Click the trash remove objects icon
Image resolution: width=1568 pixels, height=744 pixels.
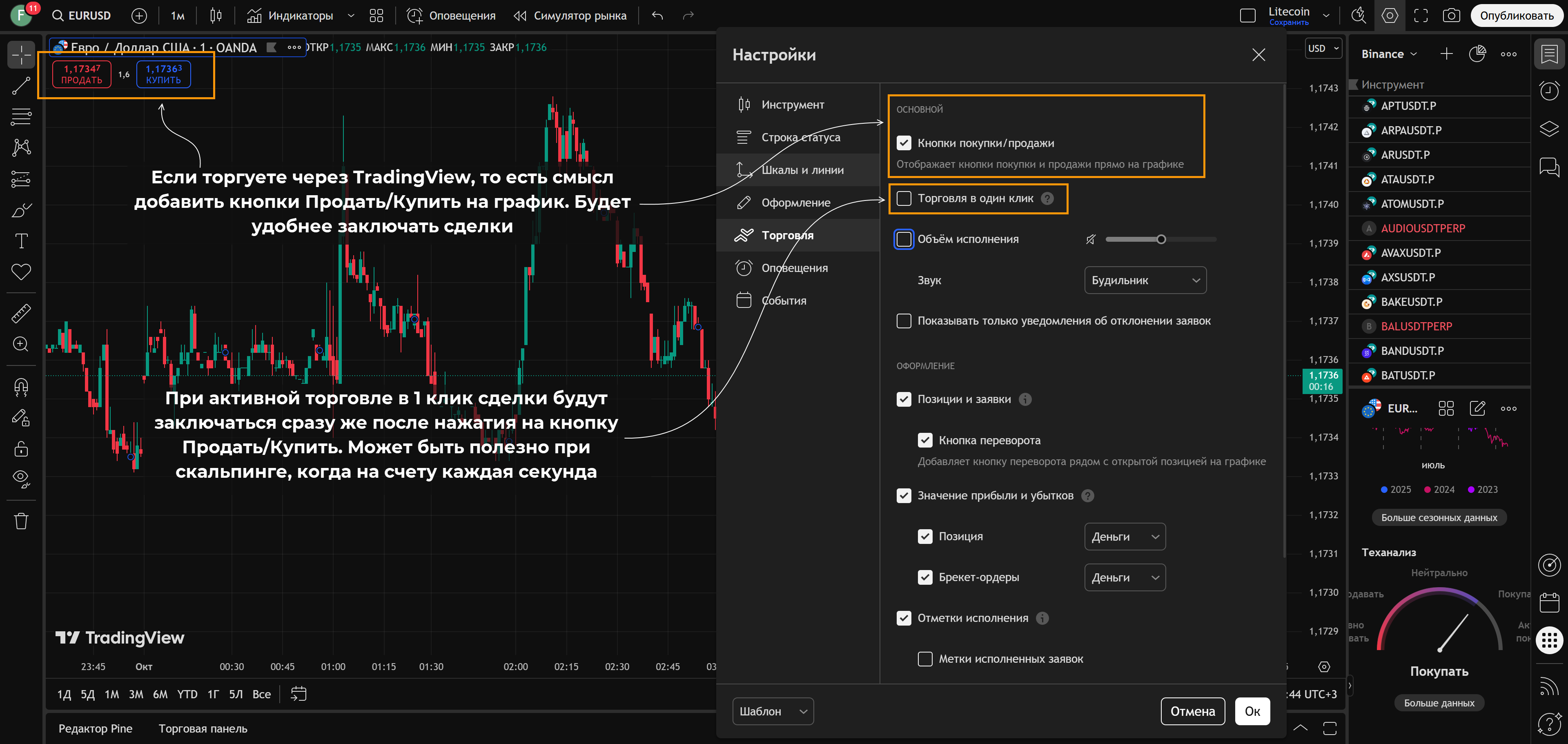(21, 521)
